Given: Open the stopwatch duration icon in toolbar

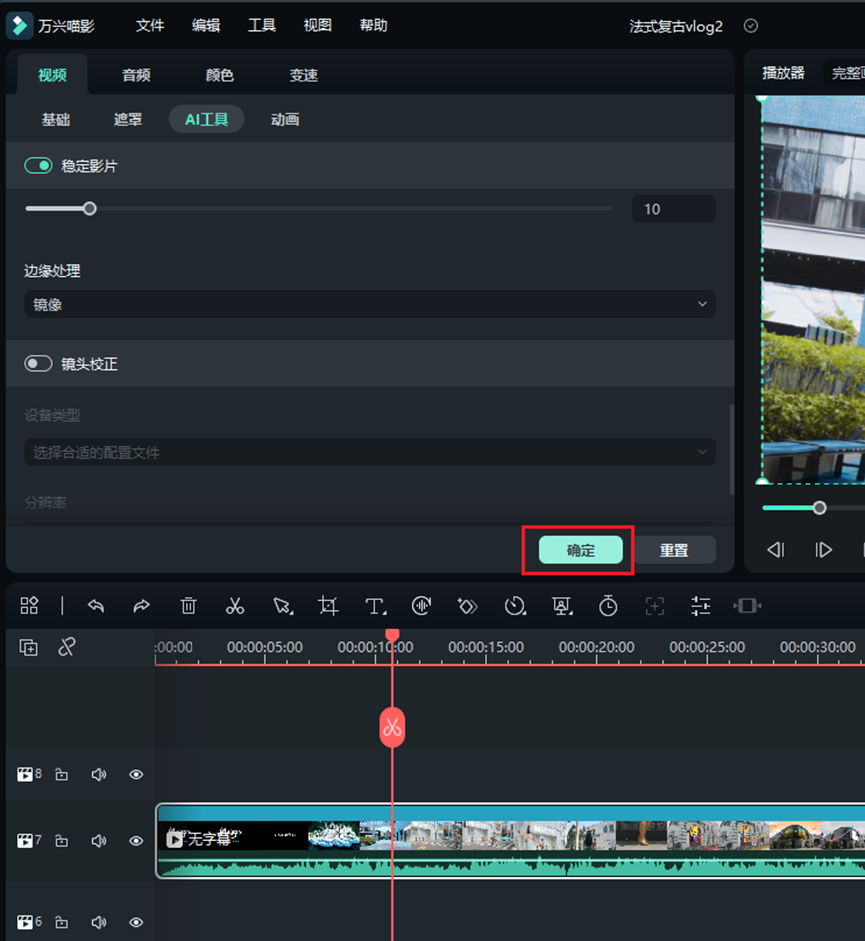Looking at the screenshot, I should [608, 606].
